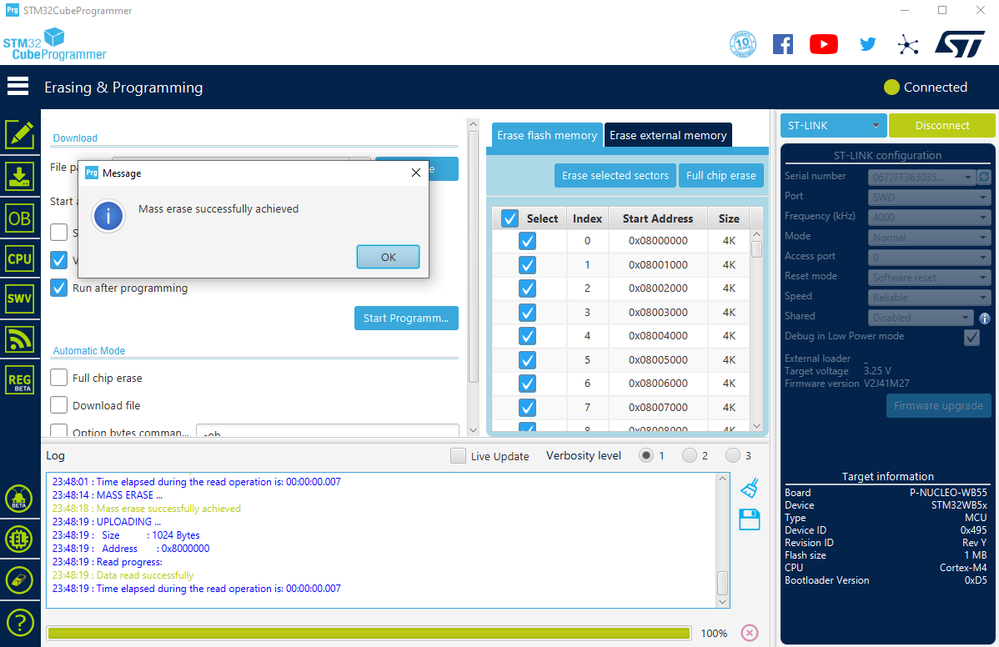Open the Help question mark icon
Screen dimensions: 999x647
pos(19,622)
